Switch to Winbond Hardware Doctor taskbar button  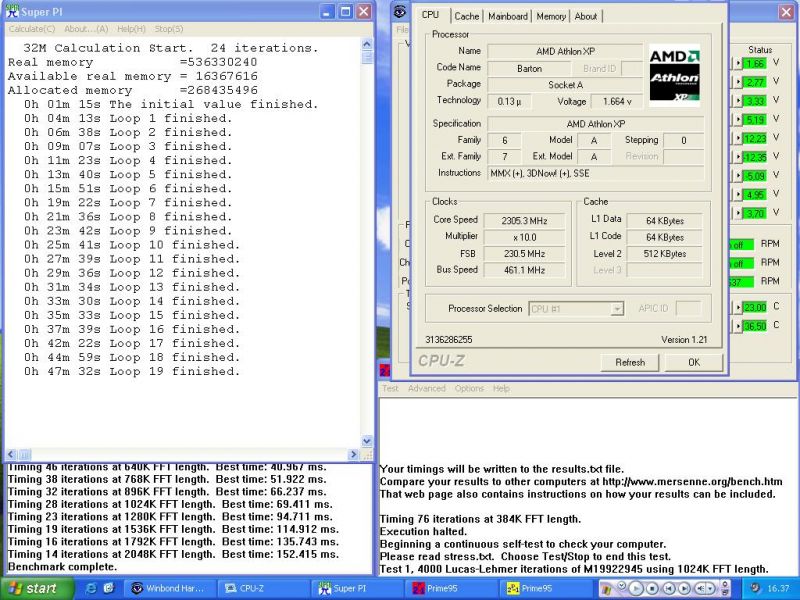pyautogui.click(x=169, y=588)
